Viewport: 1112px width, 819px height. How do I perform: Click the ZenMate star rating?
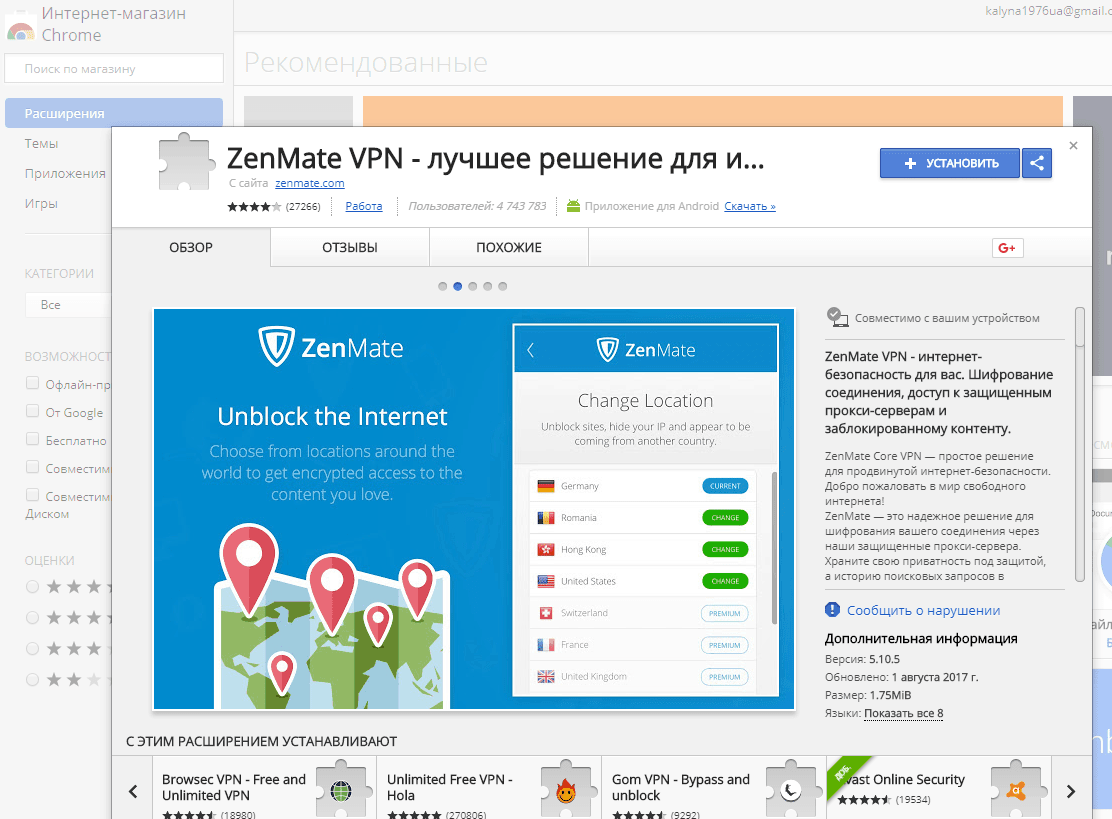(x=254, y=206)
